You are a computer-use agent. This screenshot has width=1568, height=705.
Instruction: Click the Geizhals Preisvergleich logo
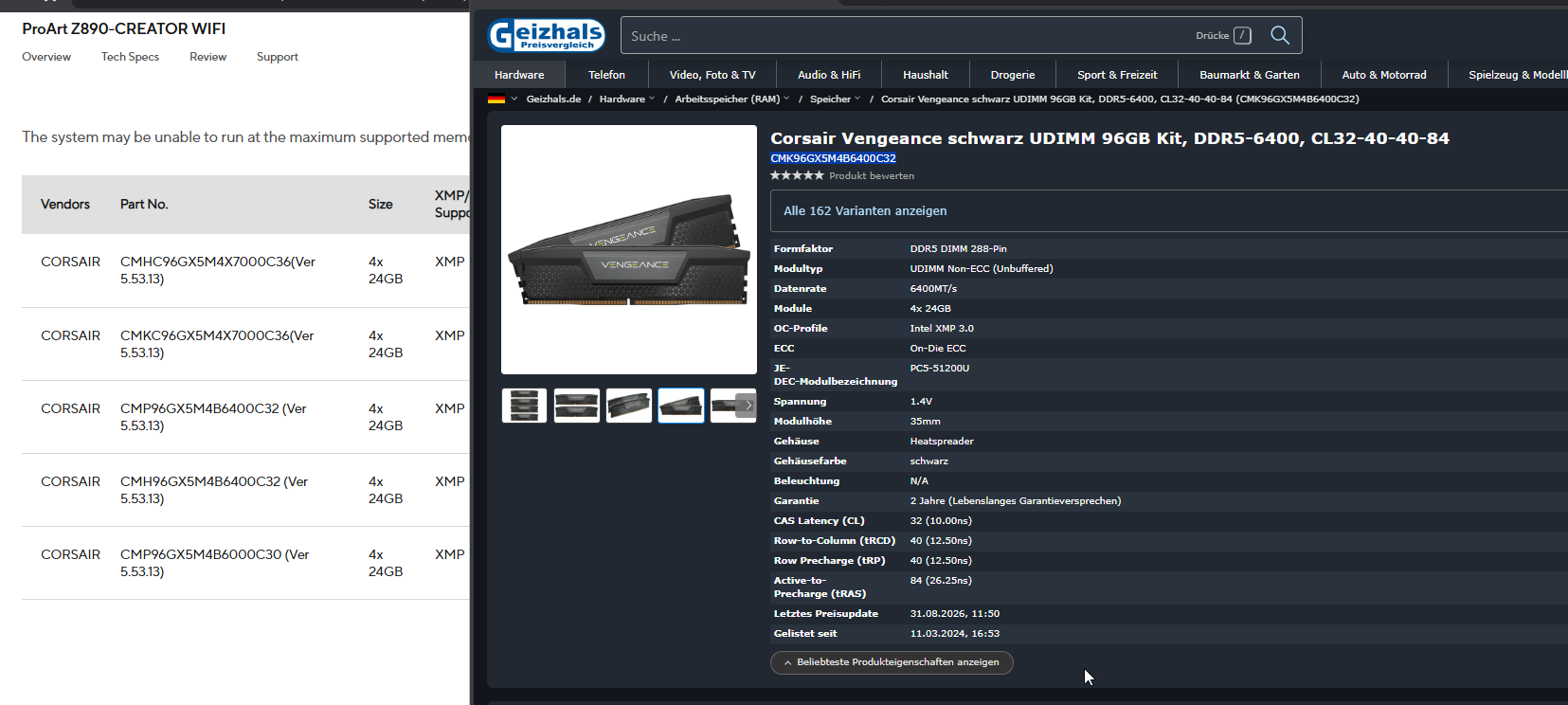pyautogui.click(x=547, y=35)
